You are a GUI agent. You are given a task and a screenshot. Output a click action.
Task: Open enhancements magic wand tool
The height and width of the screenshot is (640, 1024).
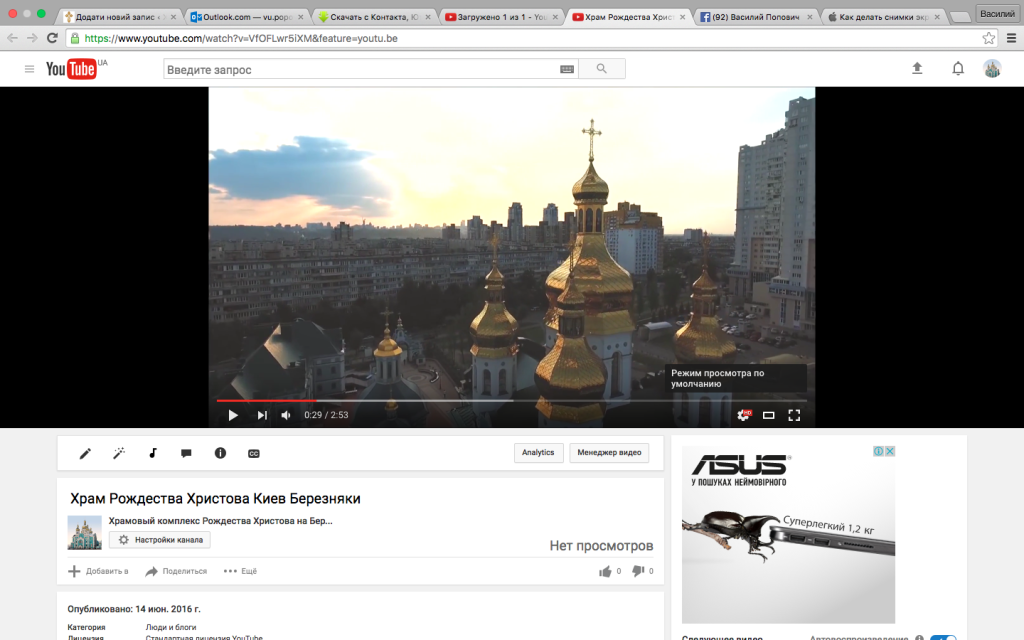tap(119, 453)
